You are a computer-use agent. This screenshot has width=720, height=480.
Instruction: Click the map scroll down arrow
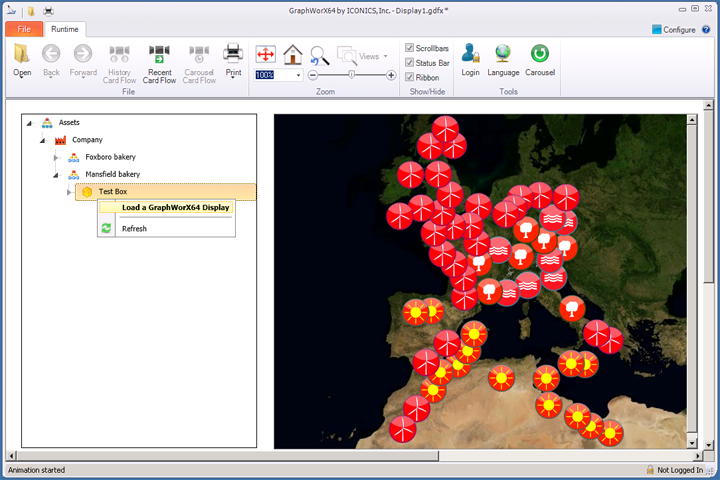point(692,443)
